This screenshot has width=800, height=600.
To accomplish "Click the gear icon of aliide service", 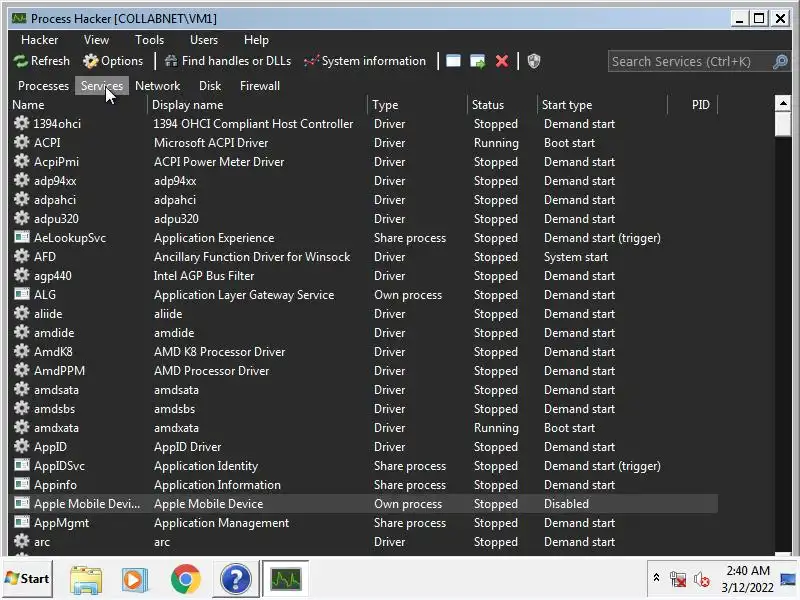I will tap(21, 313).
